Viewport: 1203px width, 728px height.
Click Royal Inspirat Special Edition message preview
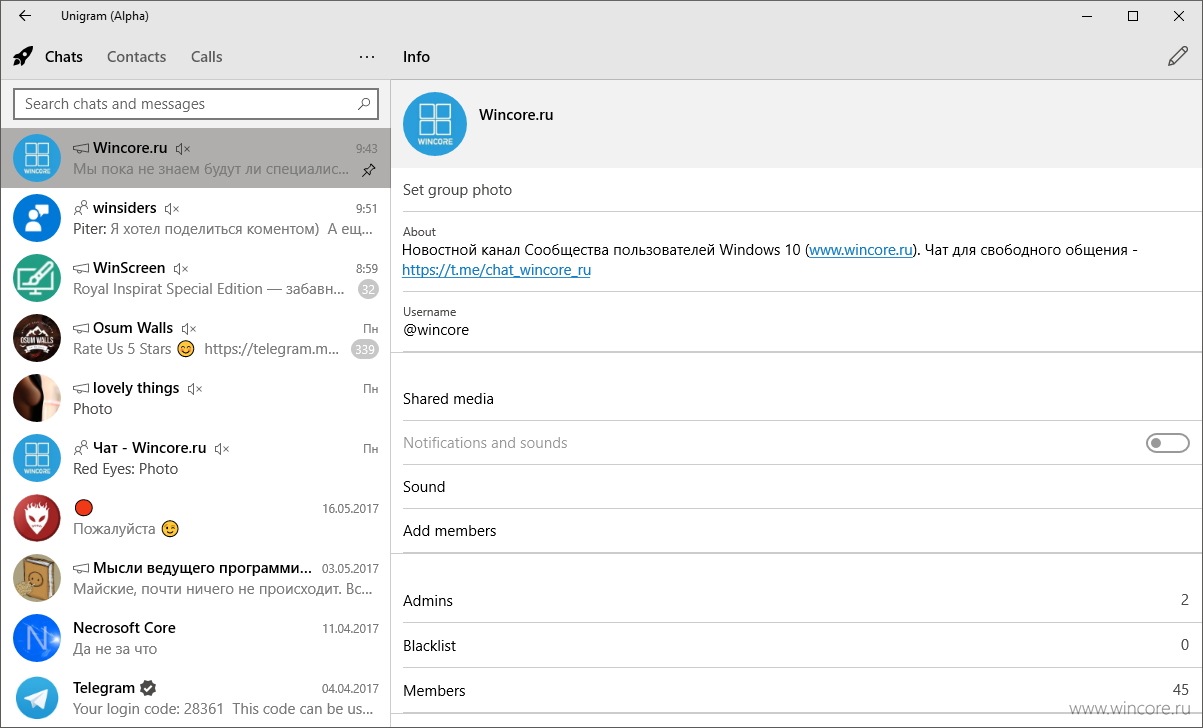(x=211, y=289)
